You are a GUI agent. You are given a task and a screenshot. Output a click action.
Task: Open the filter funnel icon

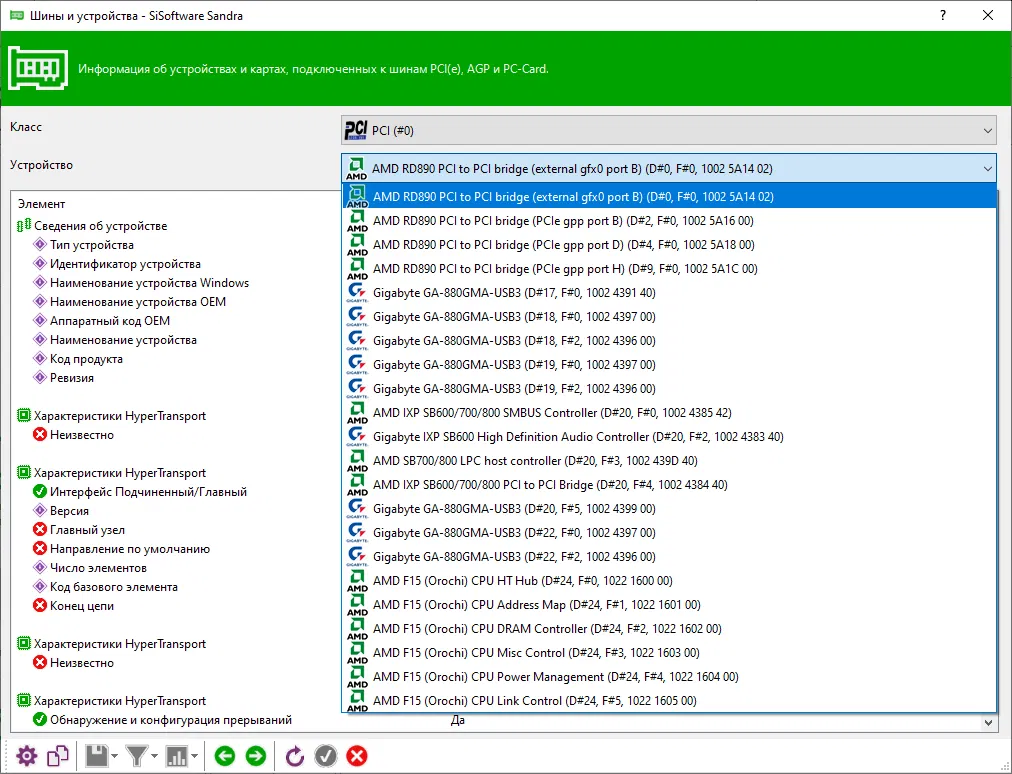click(x=137, y=756)
